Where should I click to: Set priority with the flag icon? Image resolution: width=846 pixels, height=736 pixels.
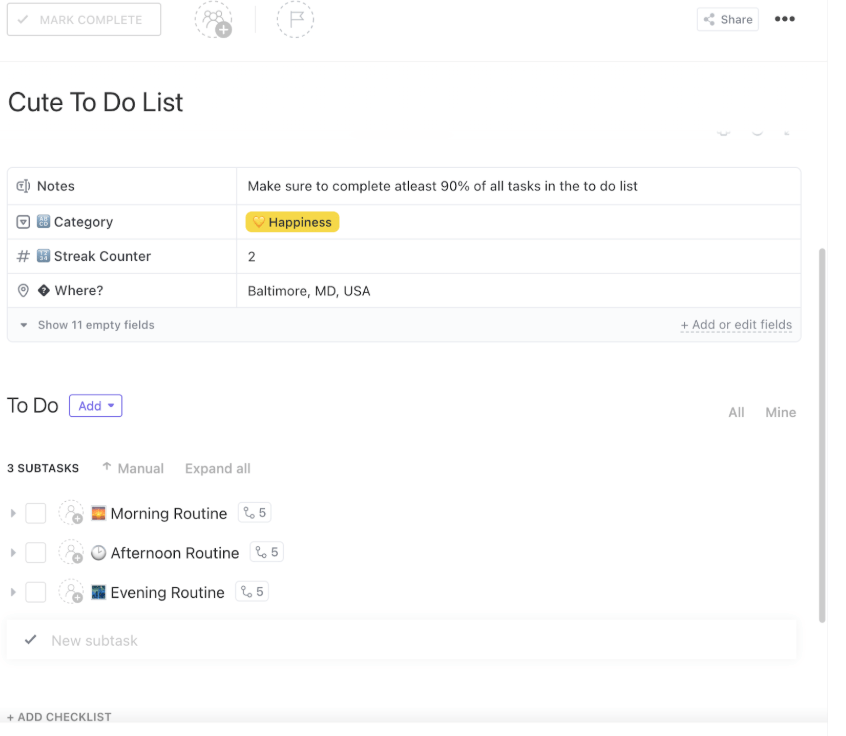point(294,20)
